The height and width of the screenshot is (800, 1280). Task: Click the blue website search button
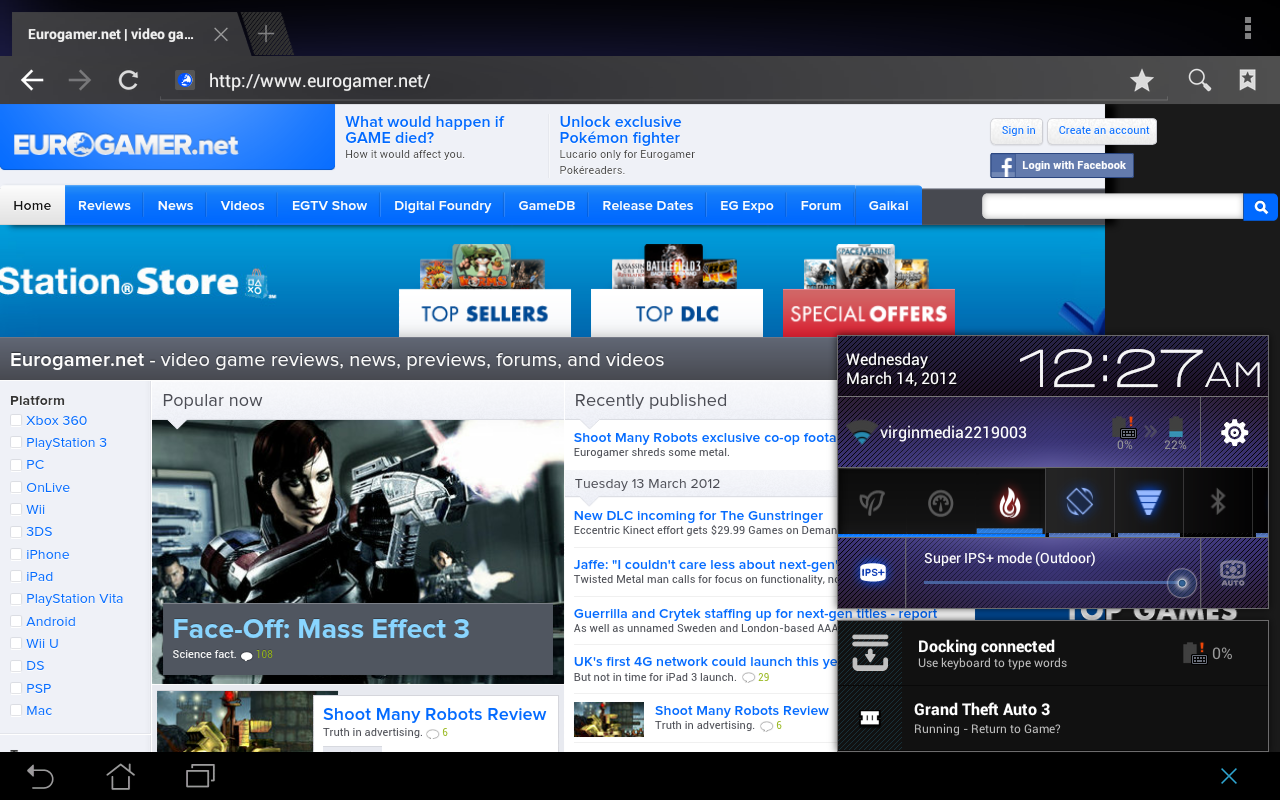click(x=1261, y=207)
